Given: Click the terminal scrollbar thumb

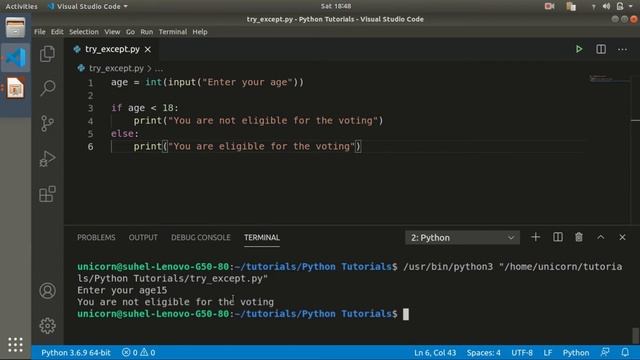Looking at the screenshot, I should pos(635,336).
